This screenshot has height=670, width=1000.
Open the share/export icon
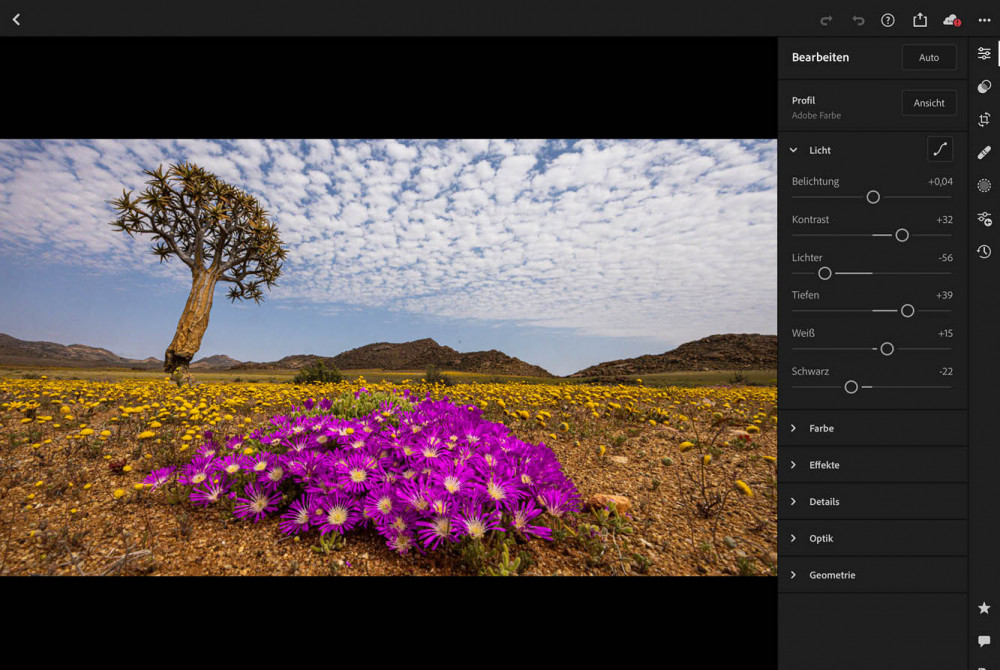click(920, 20)
